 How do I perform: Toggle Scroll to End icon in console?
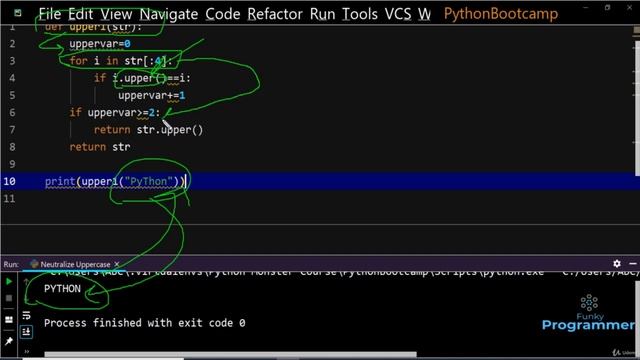[26, 332]
